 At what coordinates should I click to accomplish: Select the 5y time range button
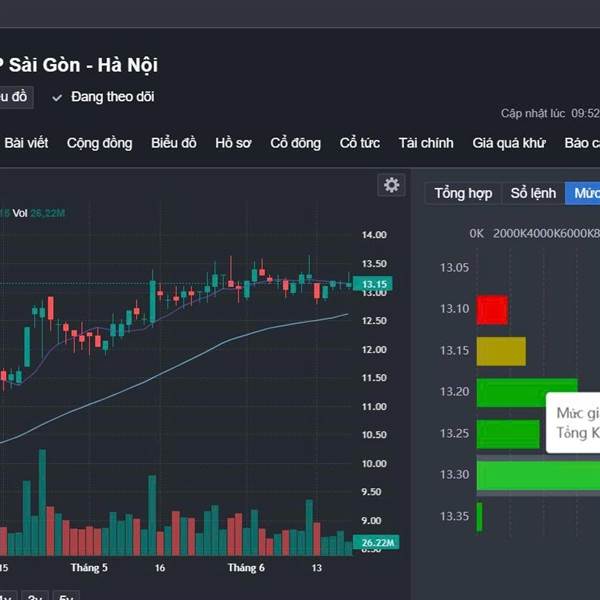[x=66, y=596]
